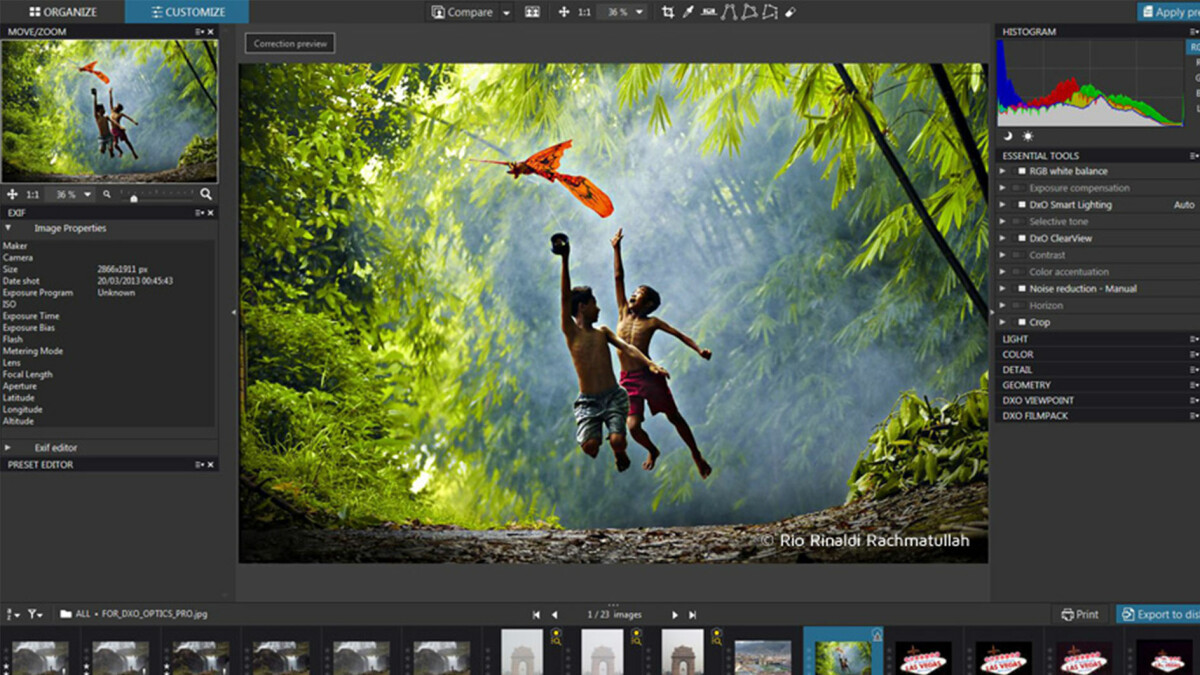Screen dimensions: 1200x675
Task: Enable the Exposure compensation correction
Action: 1021,188
